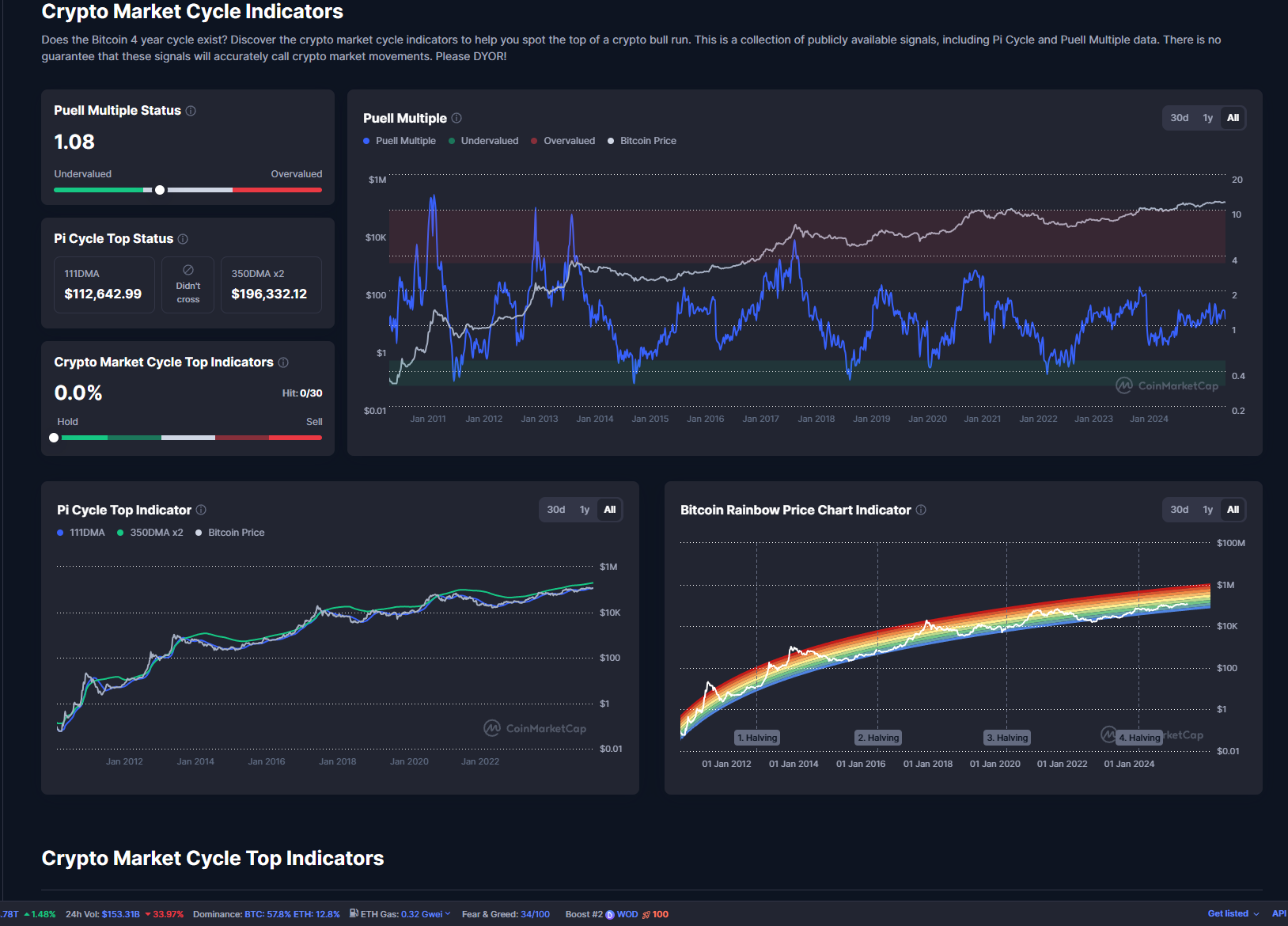Toggle 350DMA x2 line in Pi Cycle legend

(x=150, y=533)
